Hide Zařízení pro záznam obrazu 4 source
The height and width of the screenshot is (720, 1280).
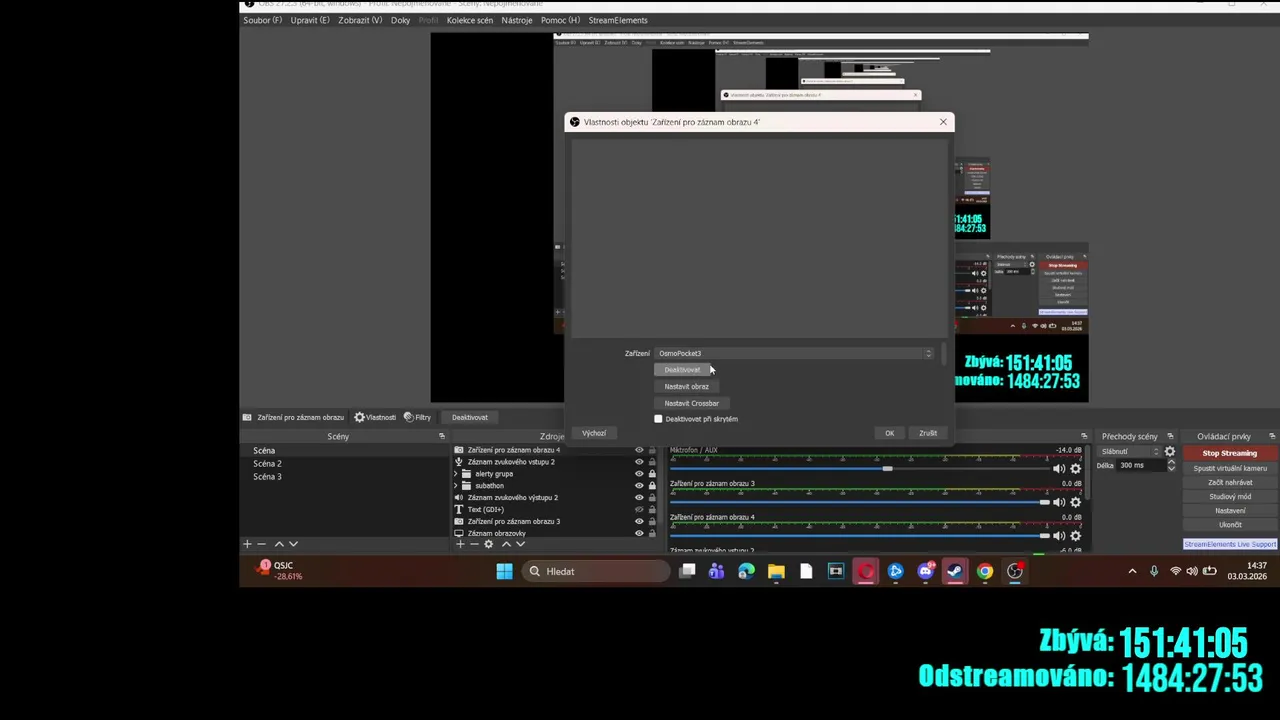[x=639, y=450]
